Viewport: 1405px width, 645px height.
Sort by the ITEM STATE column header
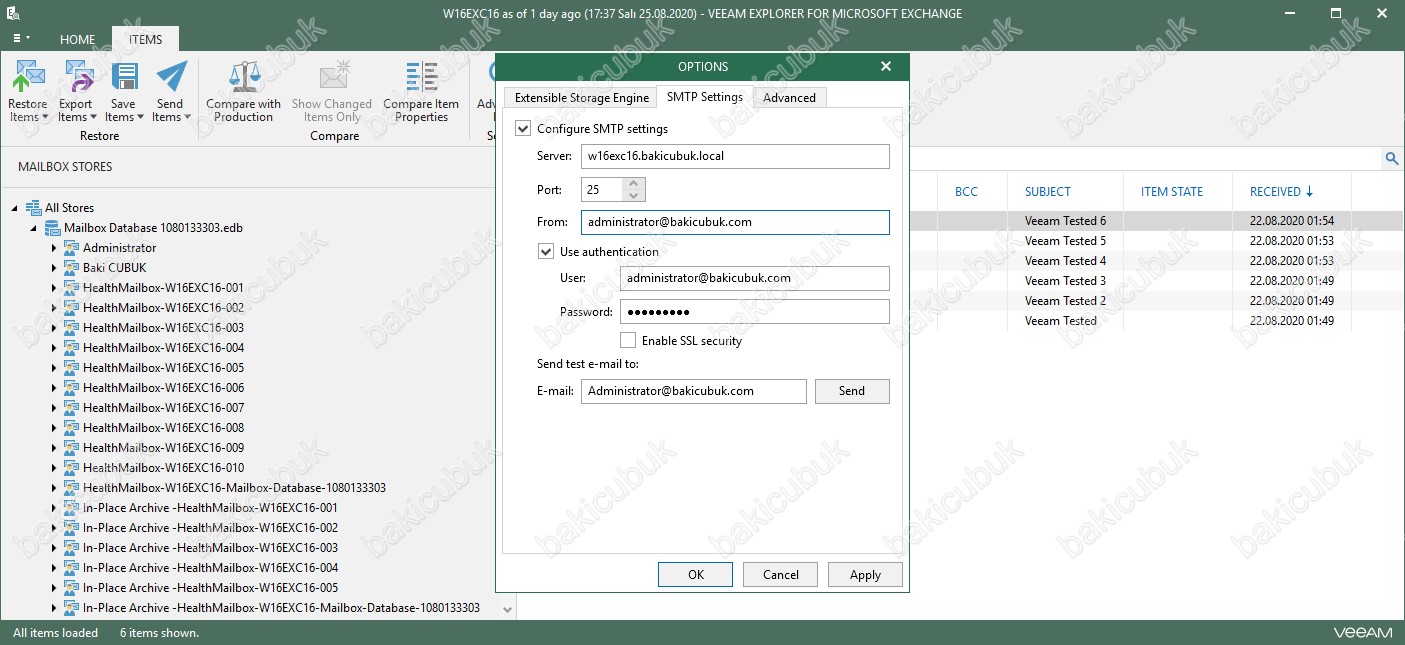1172,192
